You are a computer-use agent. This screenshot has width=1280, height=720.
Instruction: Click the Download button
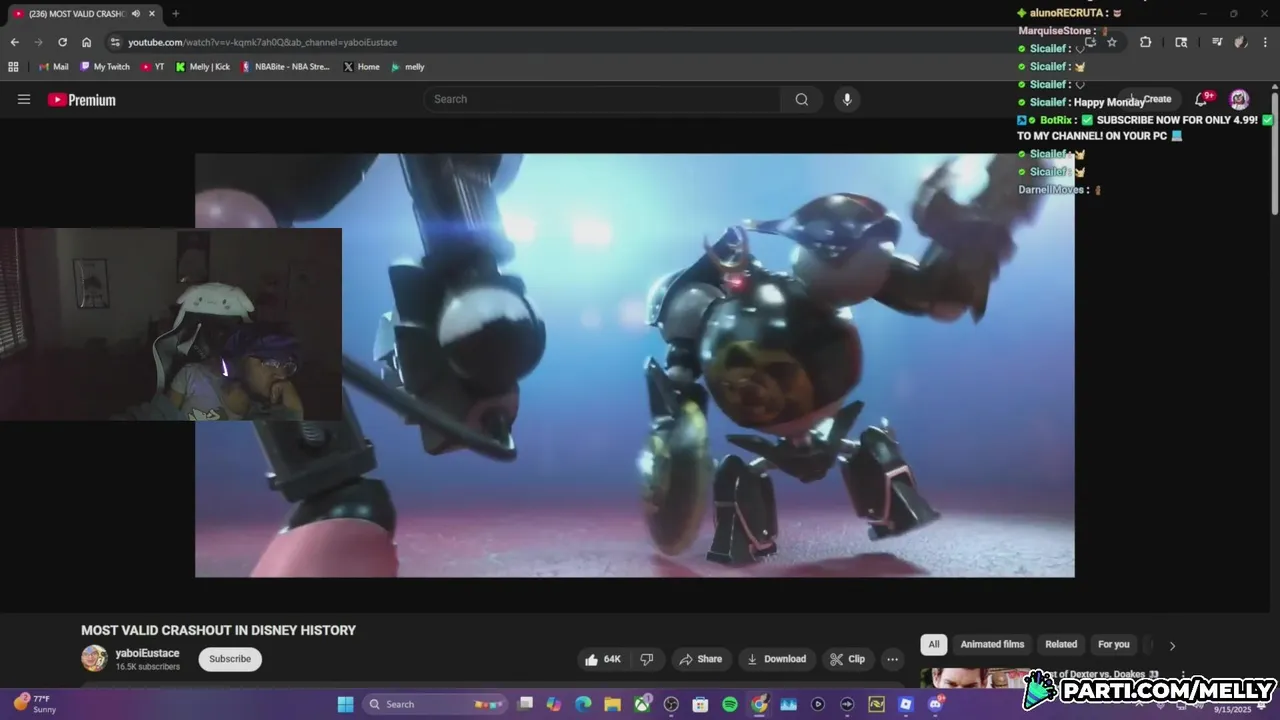pos(776,659)
